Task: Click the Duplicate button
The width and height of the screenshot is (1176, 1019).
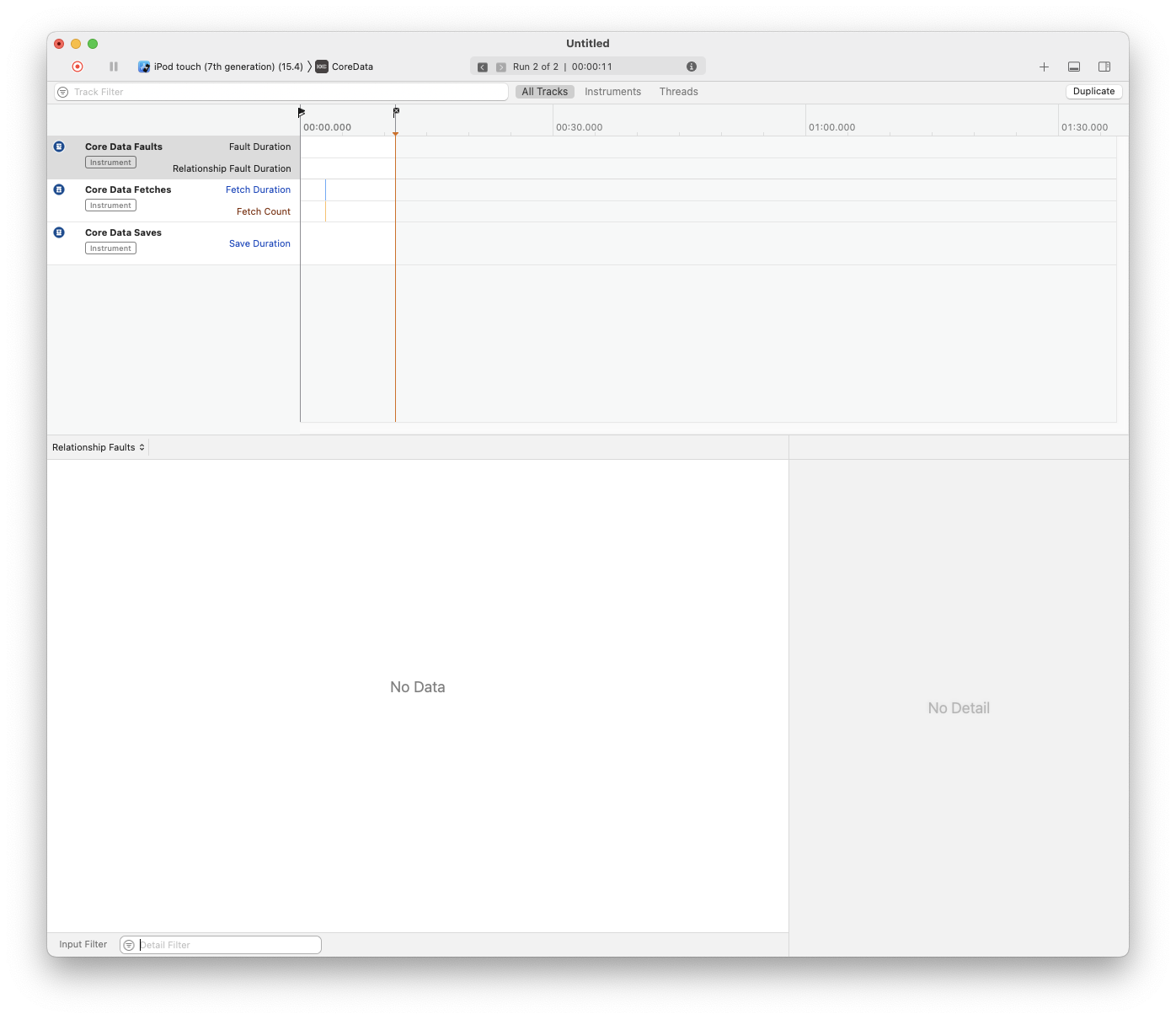Action: pyautogui.click(x=1094, y=91)
